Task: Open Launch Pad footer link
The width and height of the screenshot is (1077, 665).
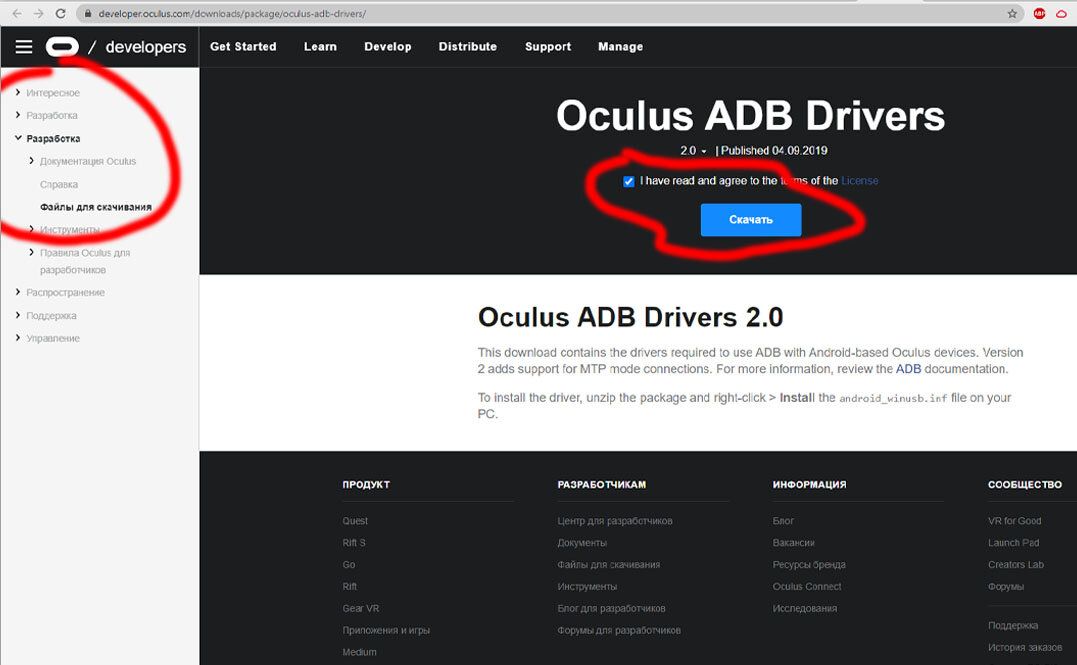Action: pos(1014,543)
